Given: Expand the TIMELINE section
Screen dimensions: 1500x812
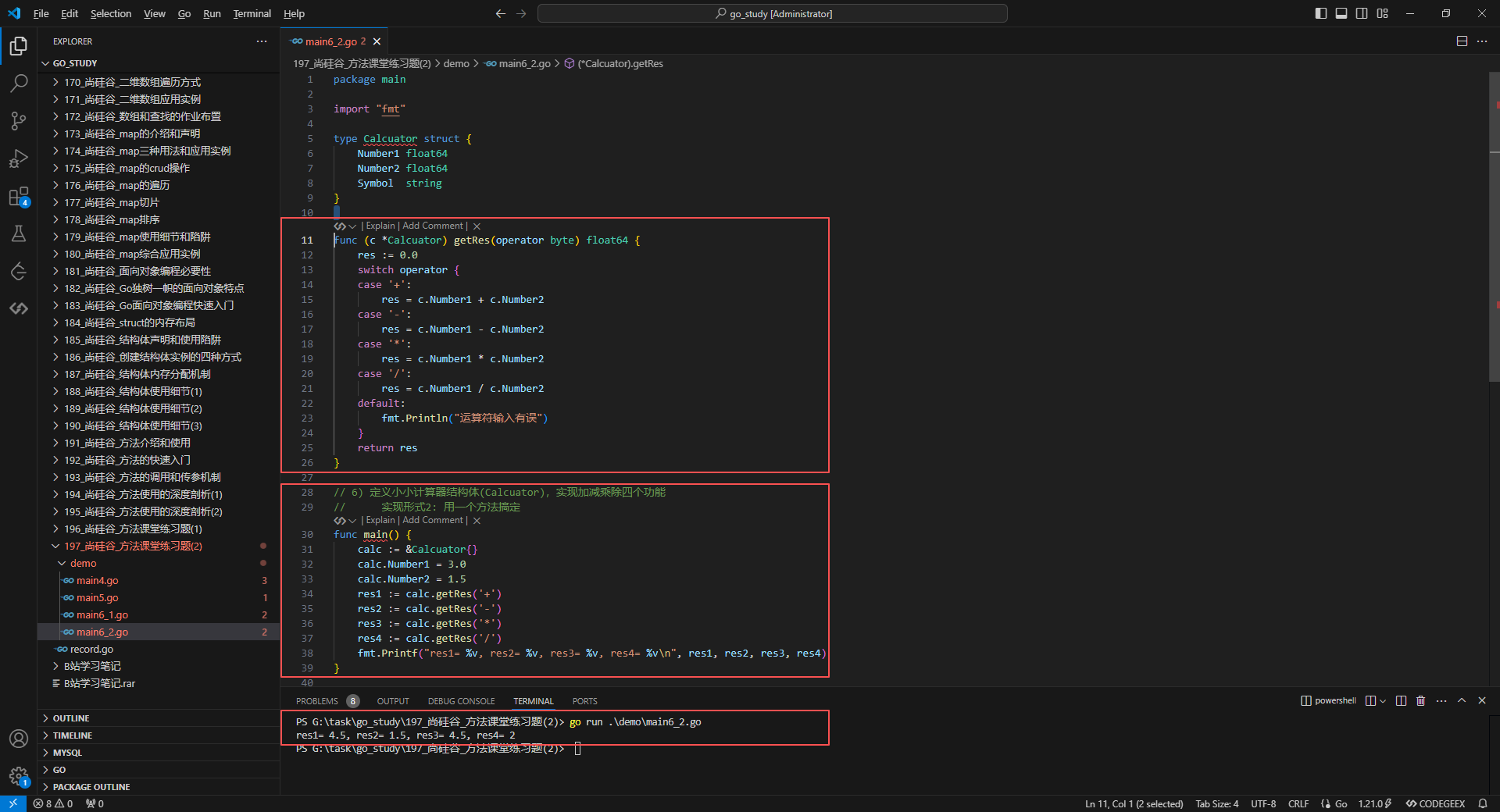Looking at the screenshot, I should [73, 735].
